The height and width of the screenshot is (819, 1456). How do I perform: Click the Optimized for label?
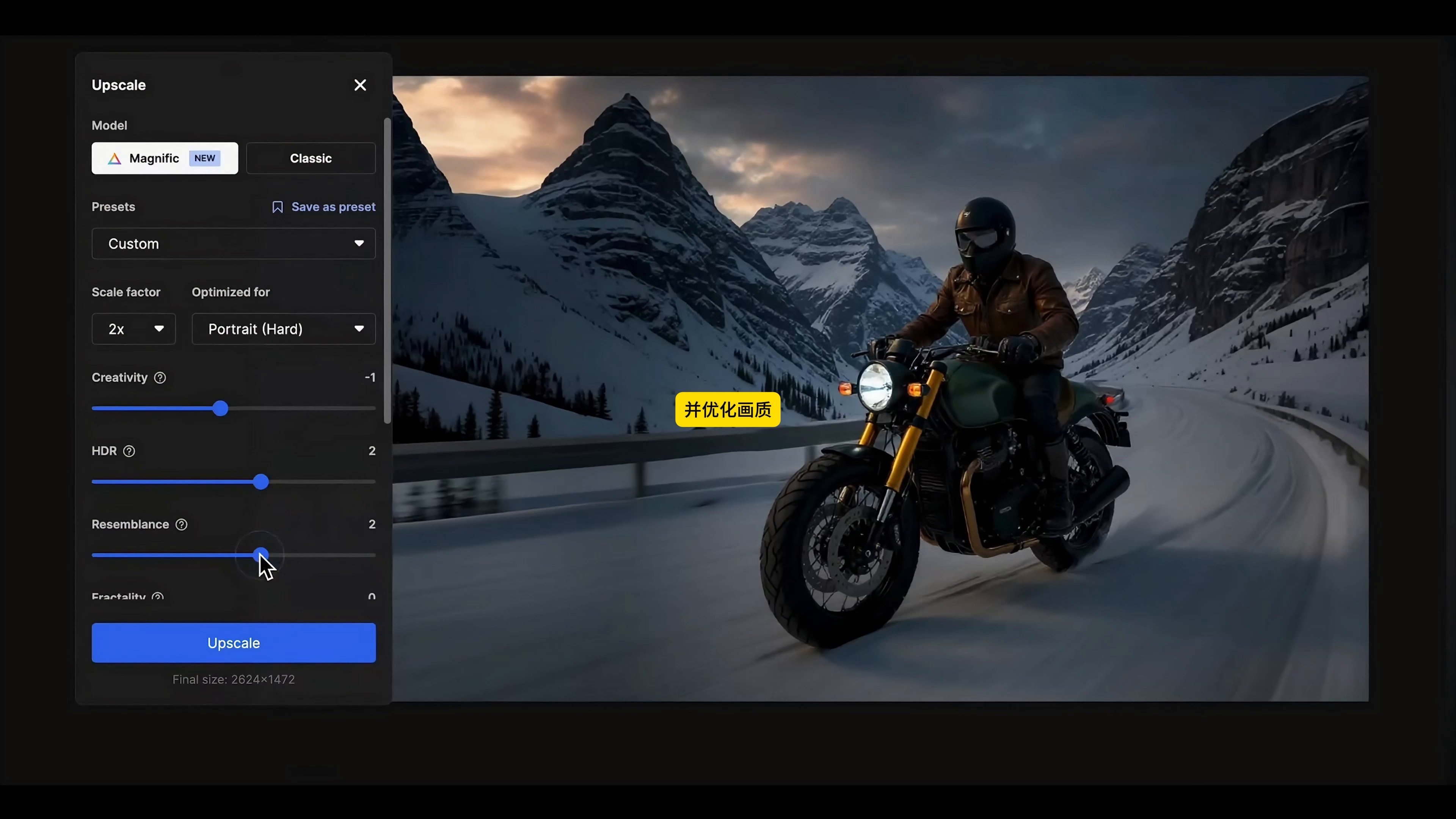tap(231, 292)
